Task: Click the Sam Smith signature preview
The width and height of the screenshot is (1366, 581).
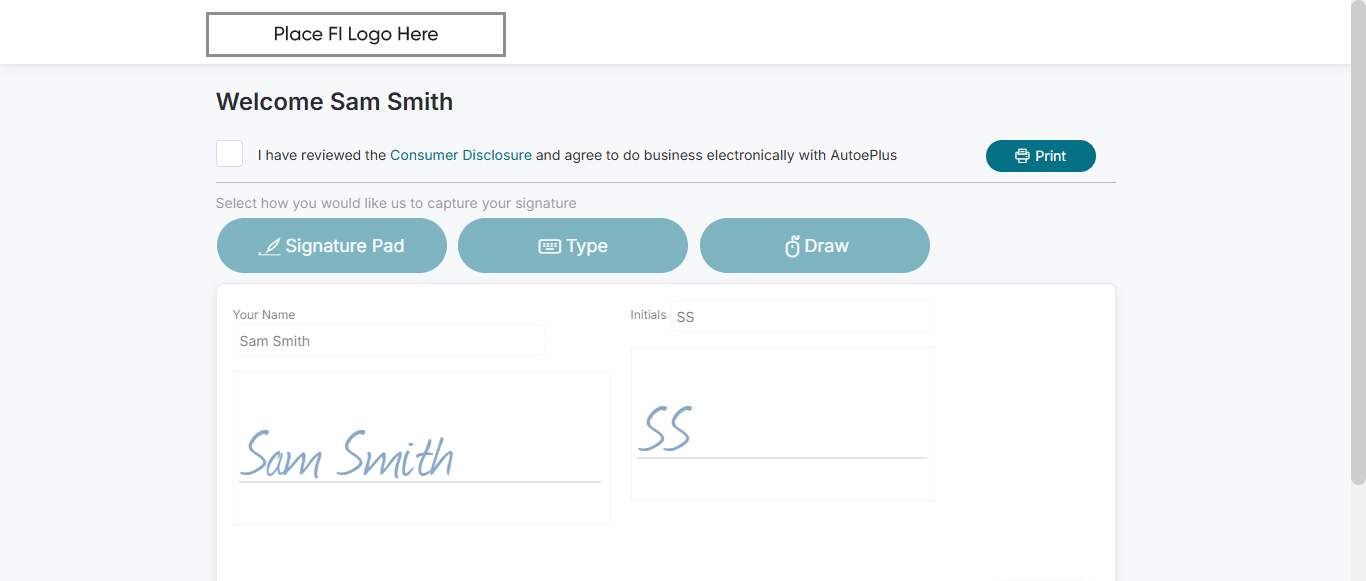Action: coord(421,448)
